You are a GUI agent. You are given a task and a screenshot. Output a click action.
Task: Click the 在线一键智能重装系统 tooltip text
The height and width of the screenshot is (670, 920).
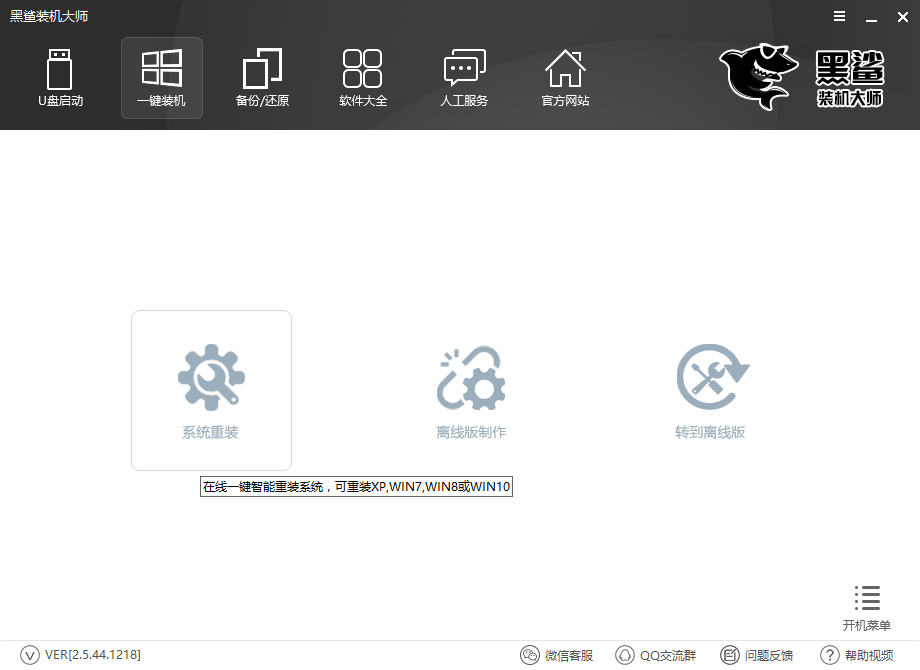[356, 486]
